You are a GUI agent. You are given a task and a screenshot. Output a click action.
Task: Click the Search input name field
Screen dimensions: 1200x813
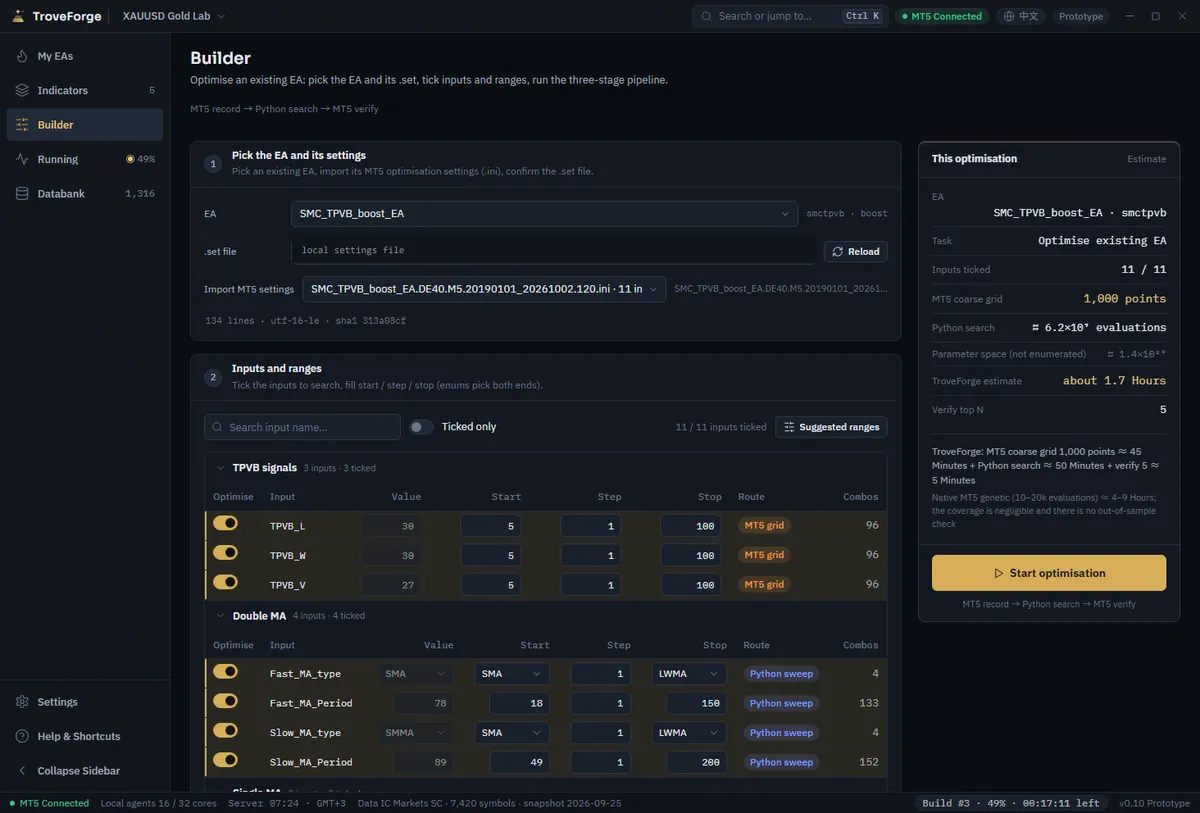pyautogui.click(x=302, y=427)
